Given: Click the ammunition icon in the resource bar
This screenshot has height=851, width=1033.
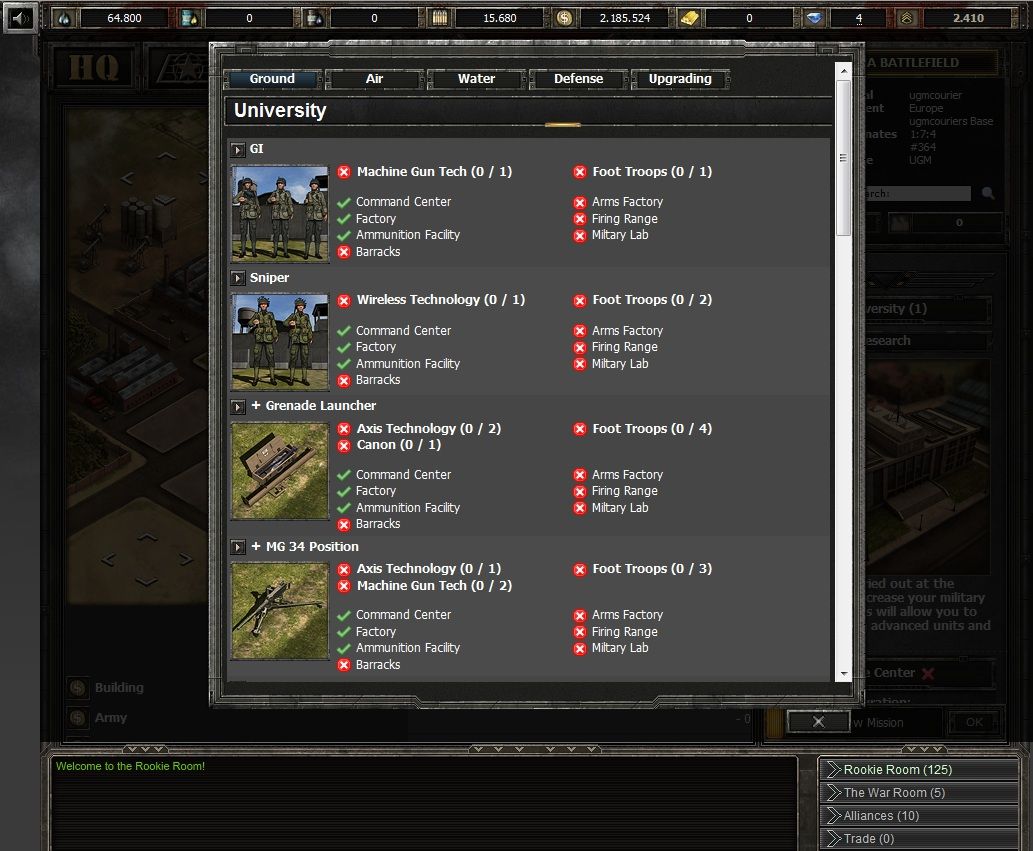Looking at the screenshot, I should point(439,17).
